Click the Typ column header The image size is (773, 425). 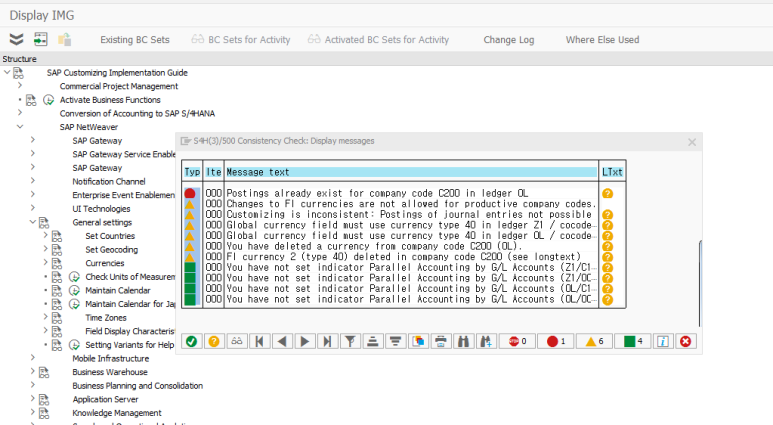(192, 172)
